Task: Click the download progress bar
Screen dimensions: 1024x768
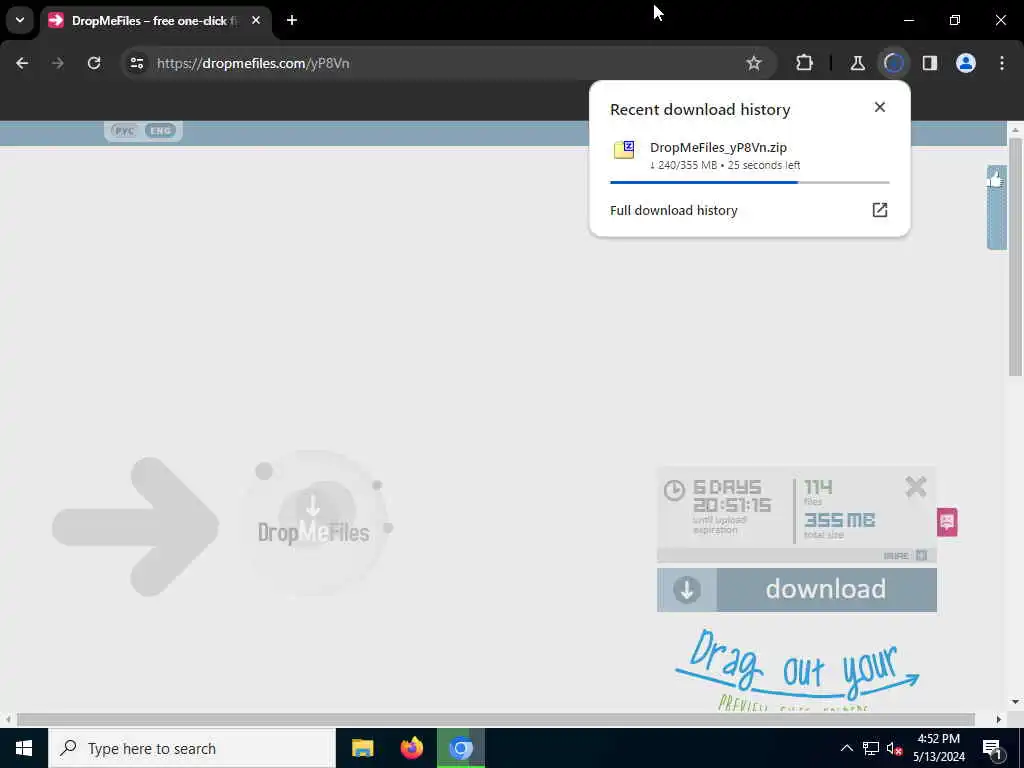Action: coord(749,182)
